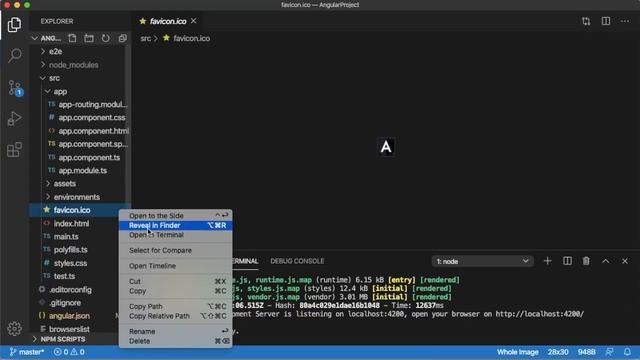The image size is (640, 360).
Task: Choose Open in Terminal from context menu
Action: [x=176, y=235]
